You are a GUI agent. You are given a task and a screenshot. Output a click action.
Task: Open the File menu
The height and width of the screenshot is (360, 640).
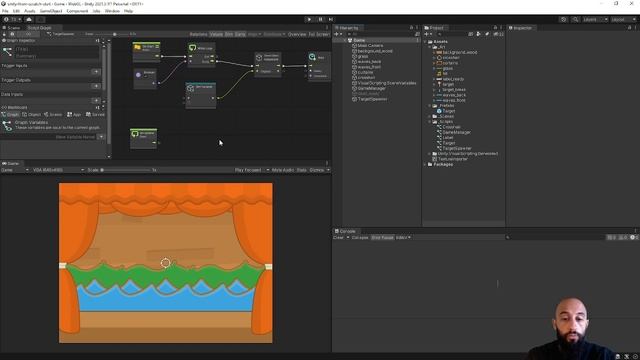click(5, 11)
